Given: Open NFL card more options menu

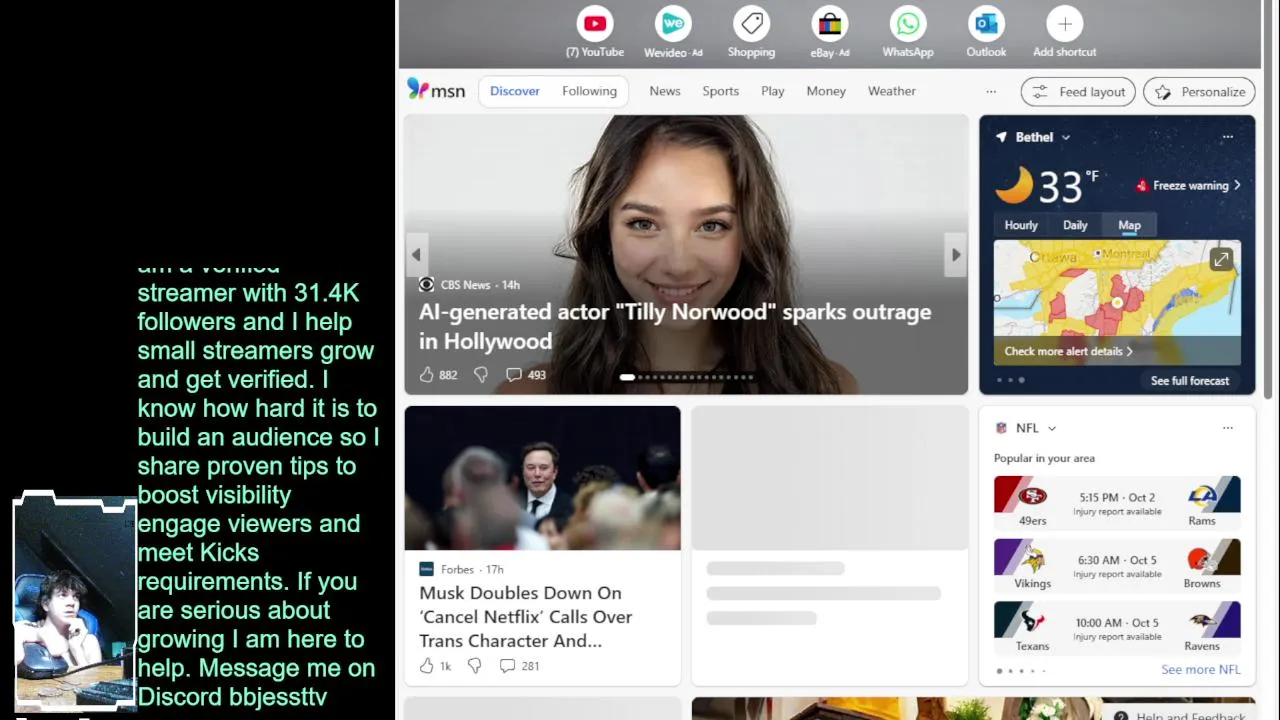Looking at the screenshot, I should tap(1228, 428).
